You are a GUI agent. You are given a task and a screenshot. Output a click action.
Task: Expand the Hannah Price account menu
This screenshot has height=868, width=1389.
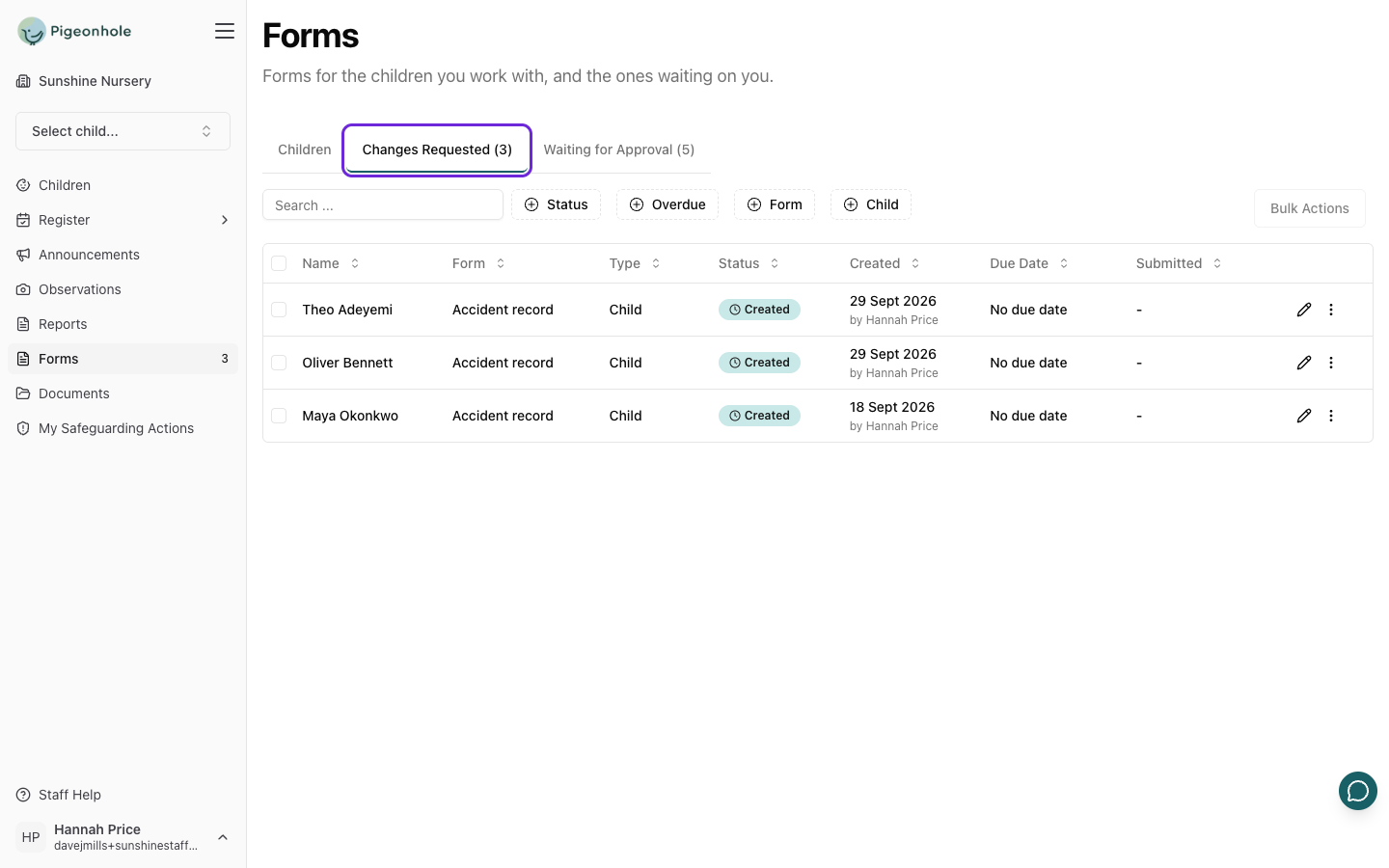[123, 837]
